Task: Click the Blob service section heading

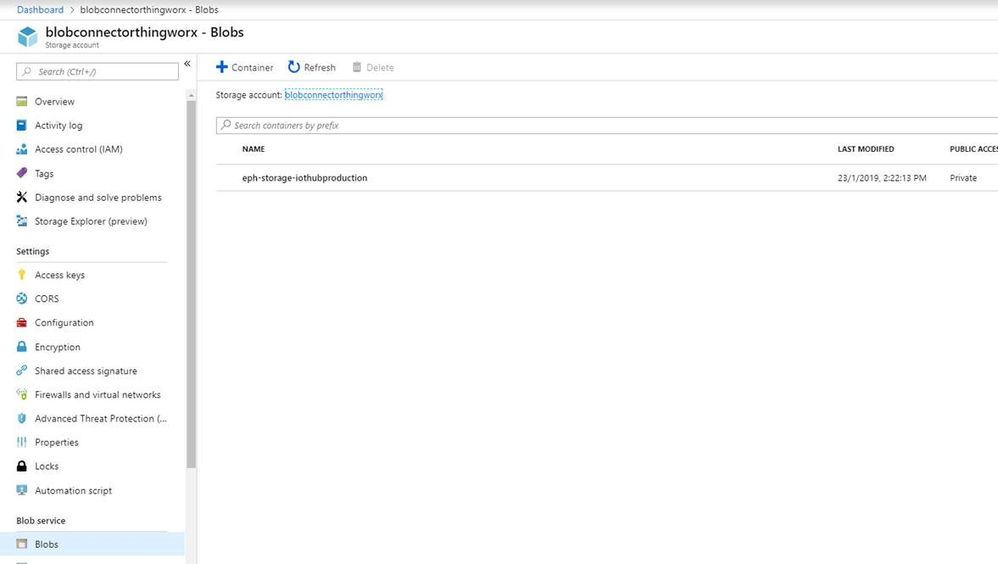Action: pos(41,521)
